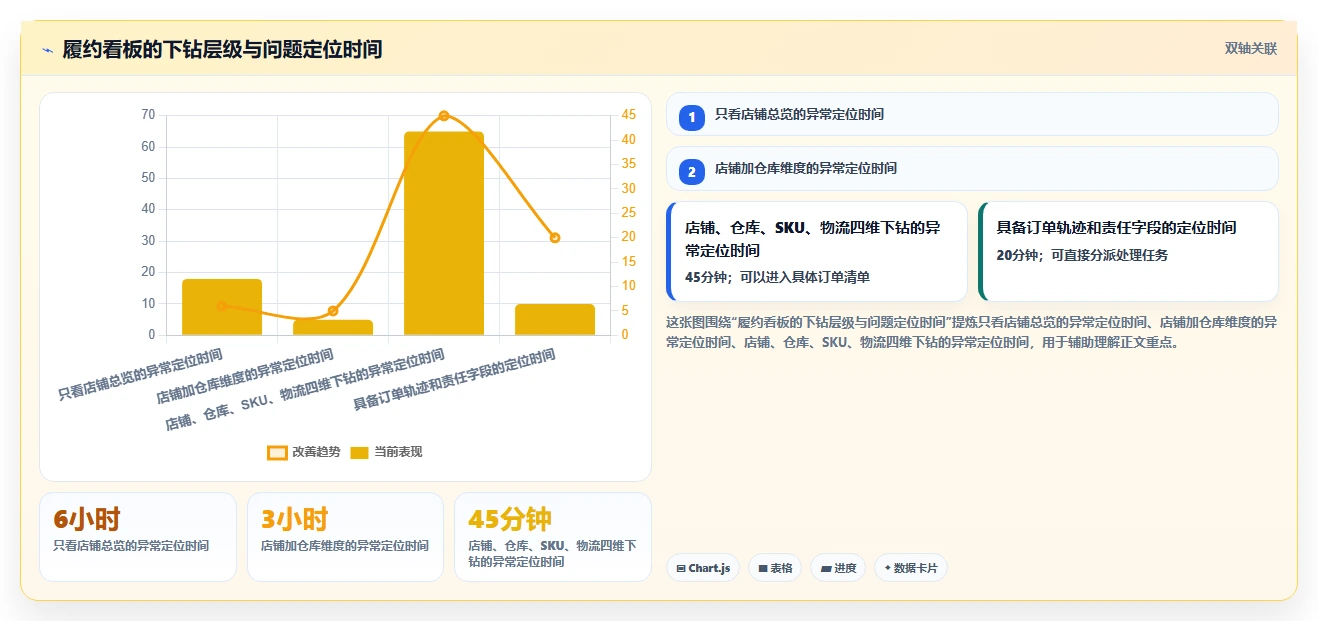Click right axis value 45
Image resolution: width=1318 pixels, height=621 pixels.
[x=628, y=115]
